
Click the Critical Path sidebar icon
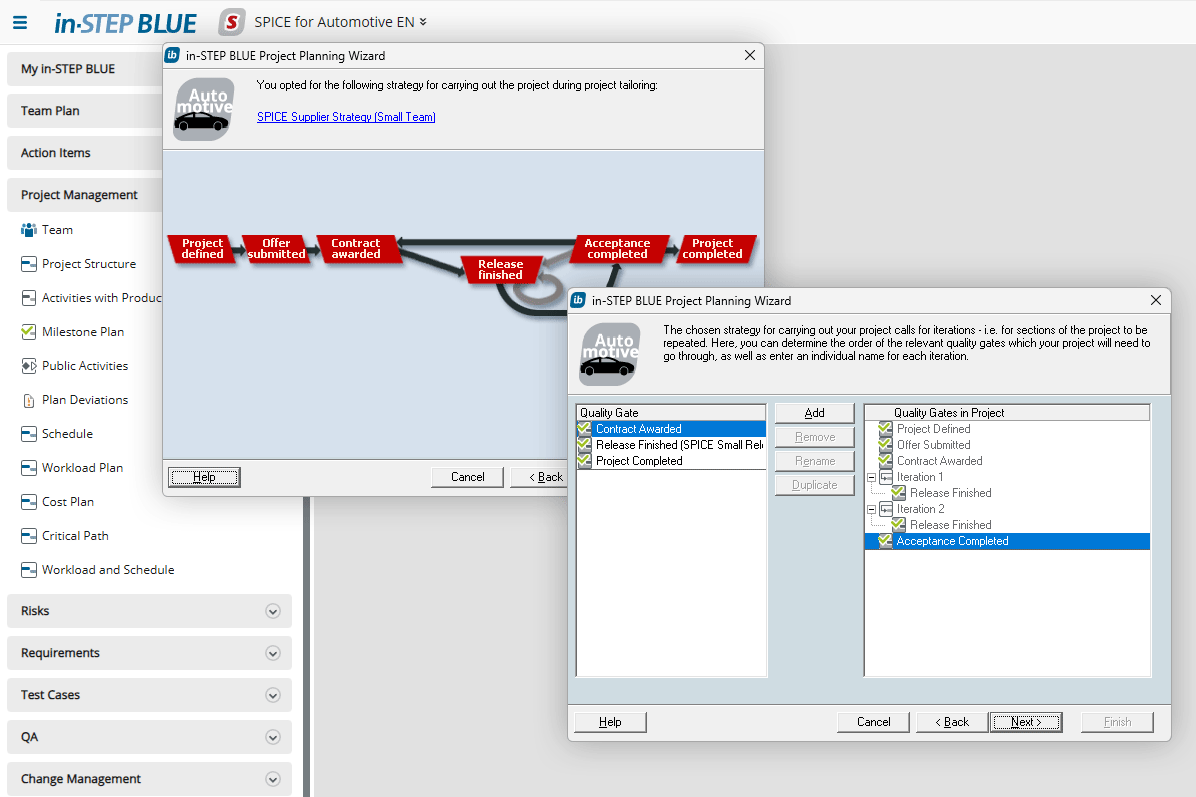coord(28,536)
